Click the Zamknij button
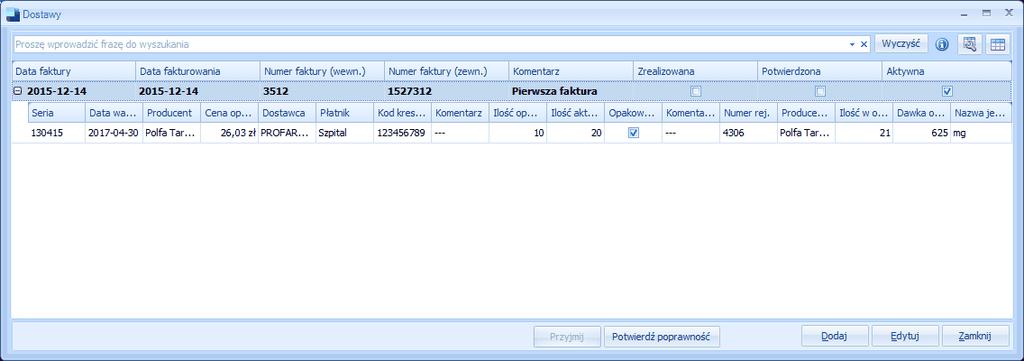This screenshot has height=361, width=1024. pyautogui.click(x=975, y=337)
